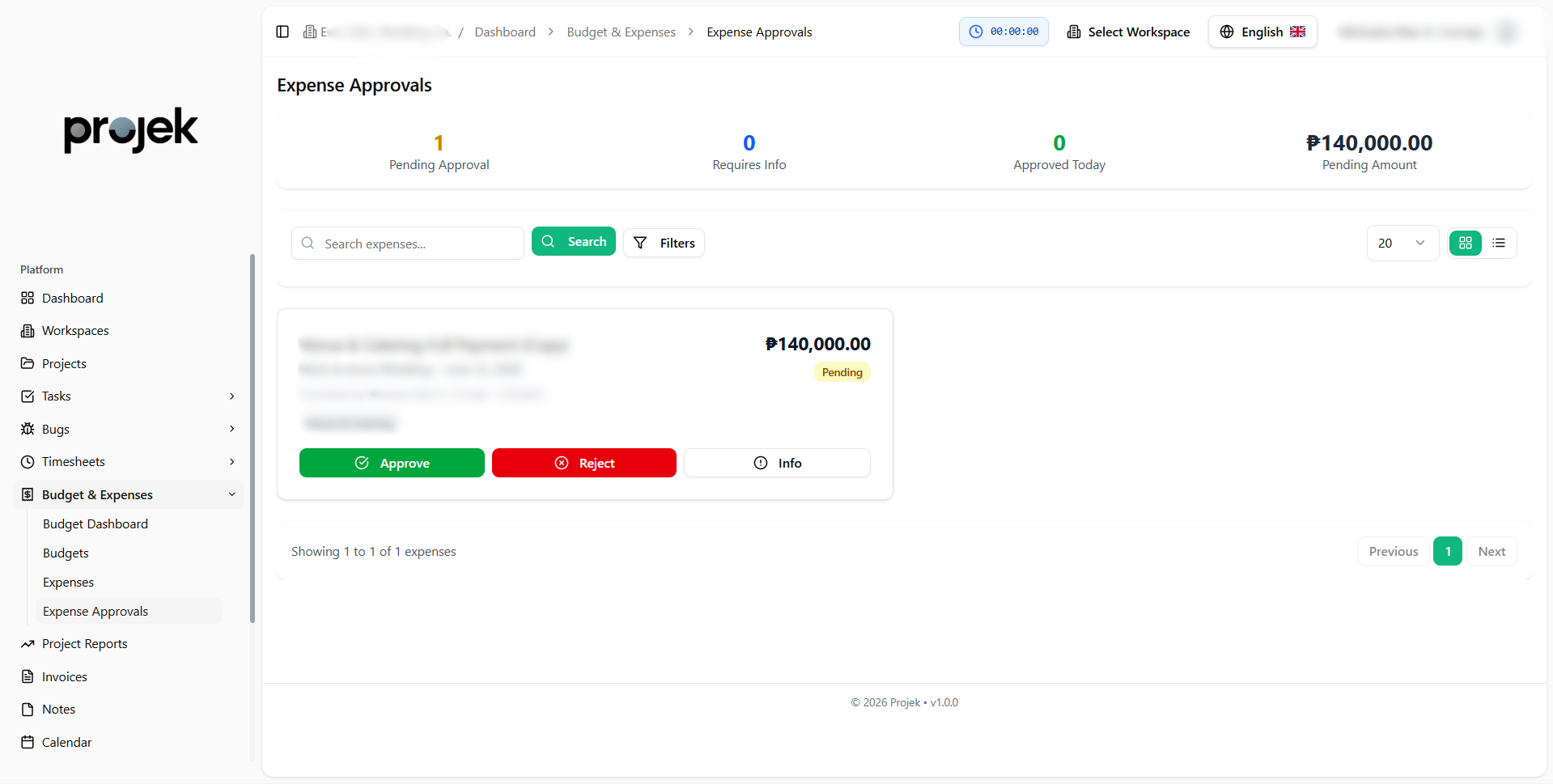Click the timer clock icon
The width and height of the screenshot is (1553, 784).
click(x=976, y=32)
